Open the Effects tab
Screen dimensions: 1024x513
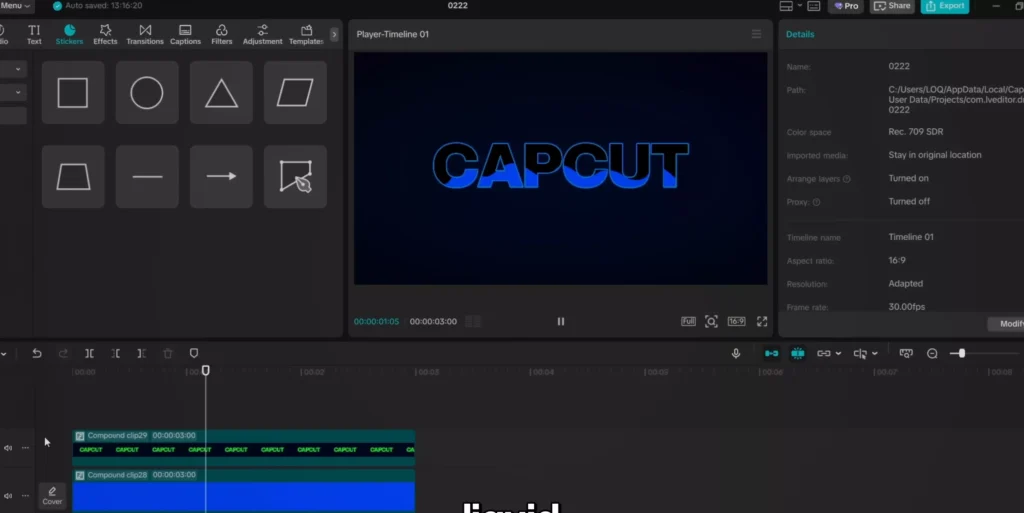(x=105, y=35)
